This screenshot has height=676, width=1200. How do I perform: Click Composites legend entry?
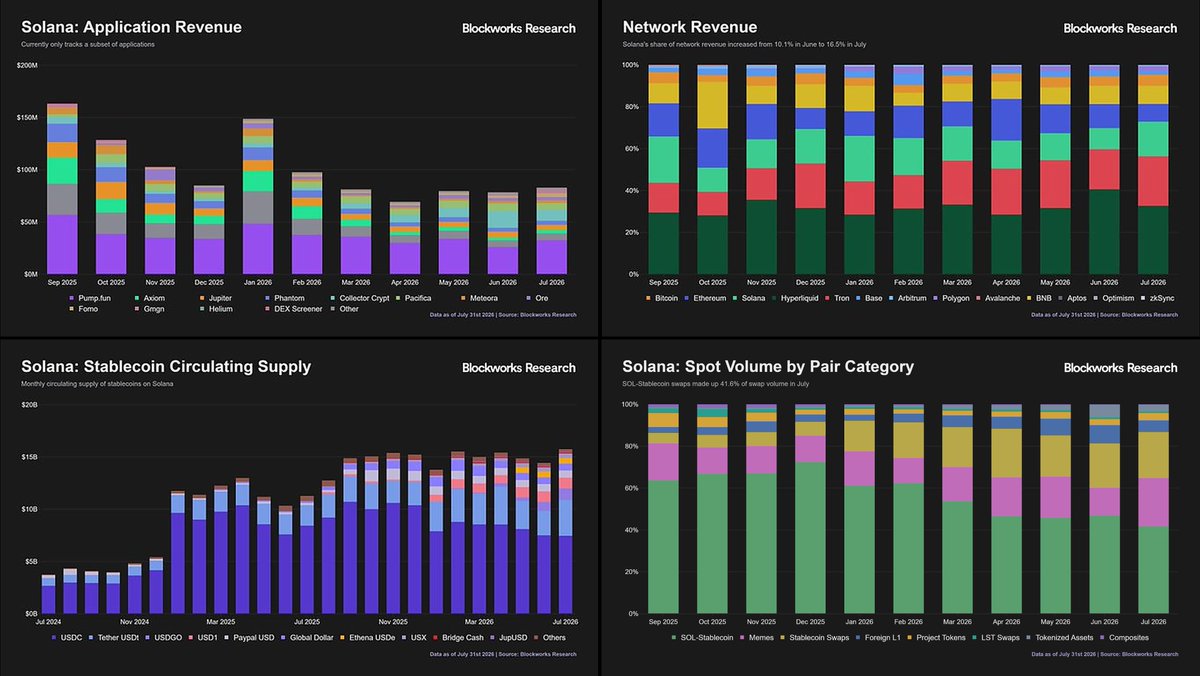tap(1123, 638)
